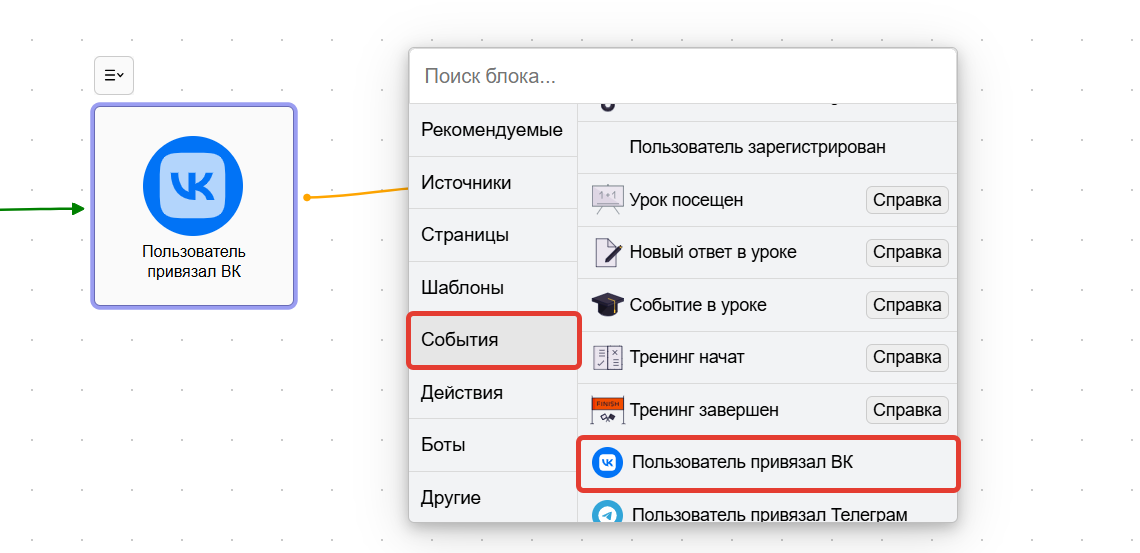Click the Telegram icon in block list

coord(608,512)
